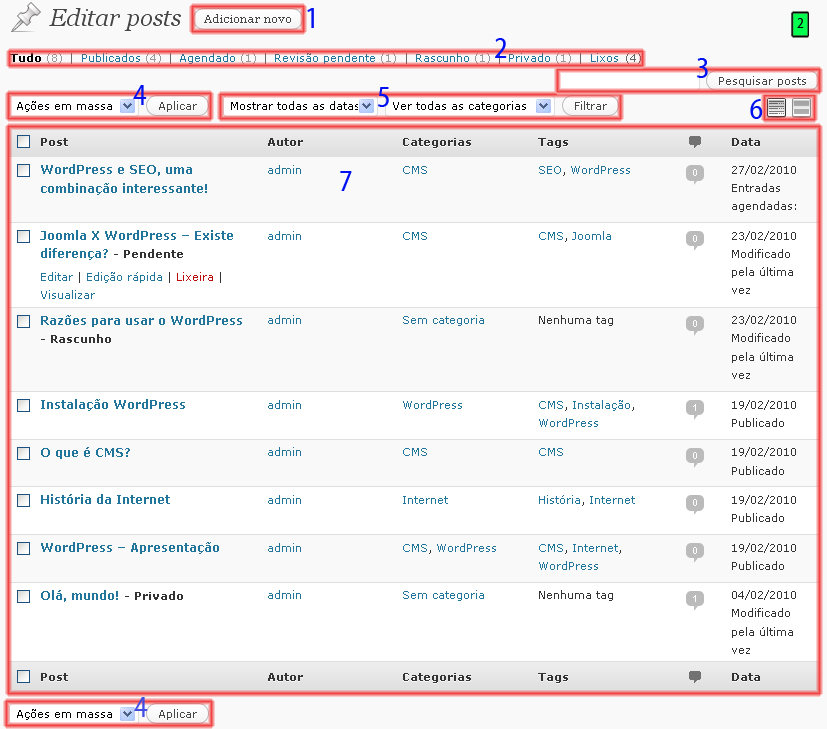Check the box for WordPress e SEO post
The width and height of the screenshot is (827, 729).
point(24,170)
